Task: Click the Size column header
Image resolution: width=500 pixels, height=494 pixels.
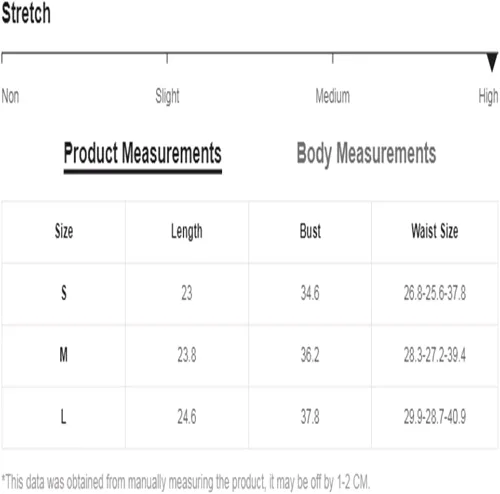Action: coord(64,231)
